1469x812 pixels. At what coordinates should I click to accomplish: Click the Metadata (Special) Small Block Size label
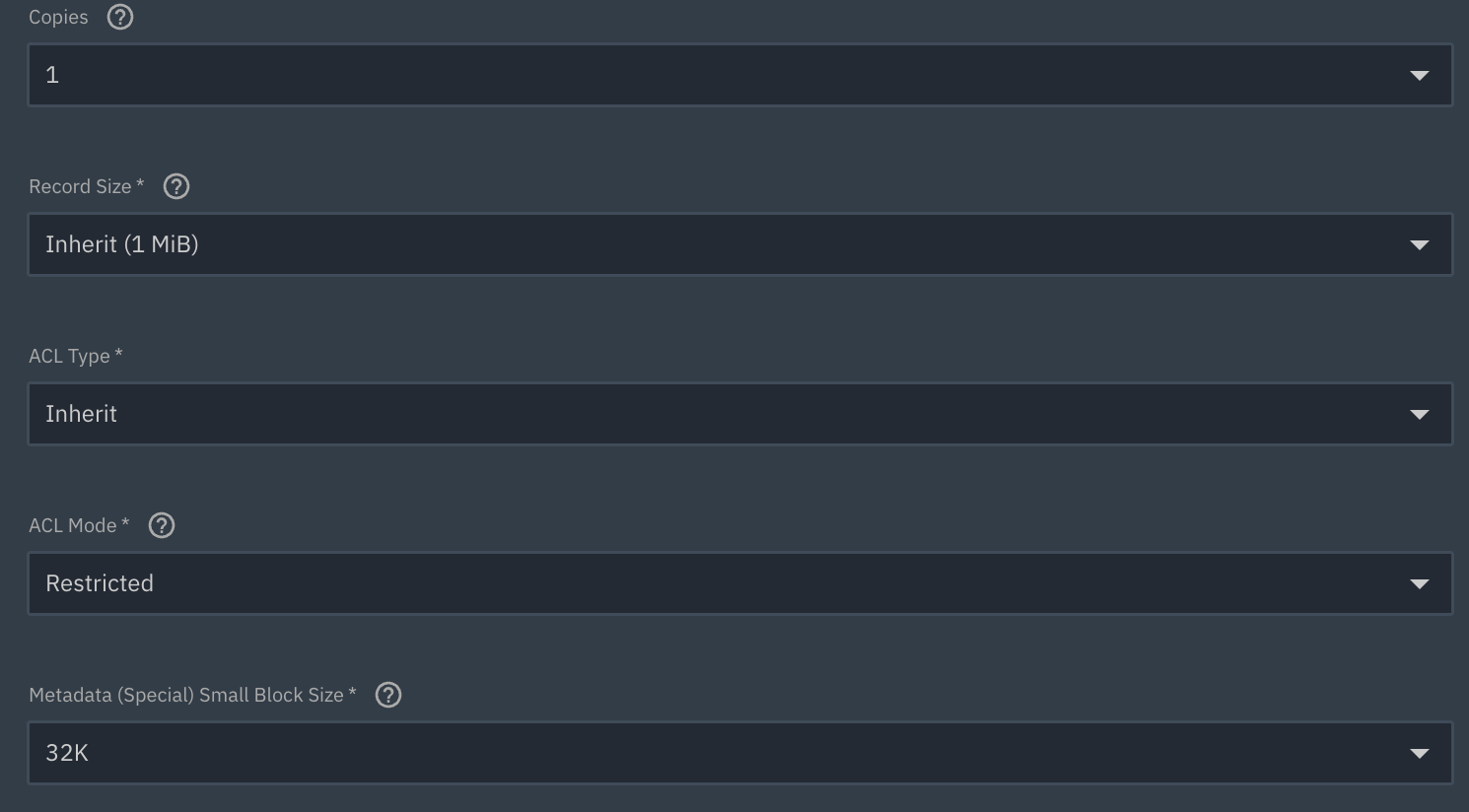tap(186, 695)
